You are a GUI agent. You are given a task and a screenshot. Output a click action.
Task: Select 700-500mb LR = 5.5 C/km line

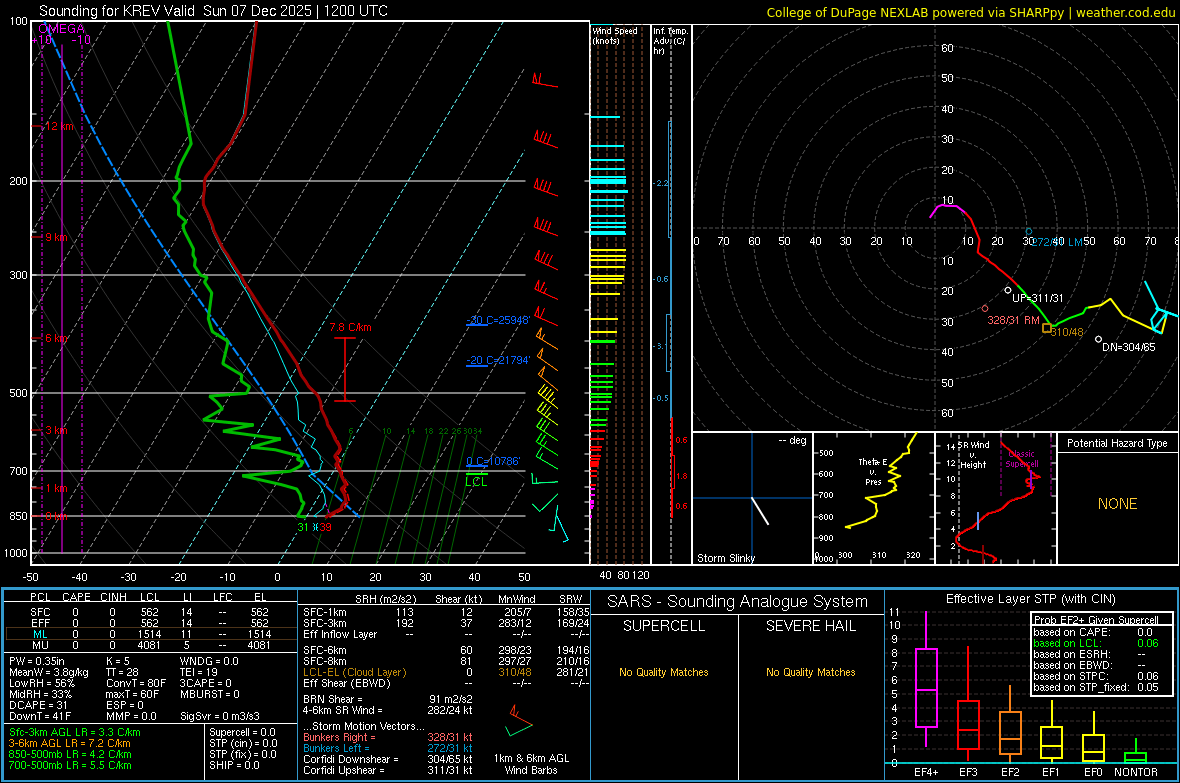70,765
